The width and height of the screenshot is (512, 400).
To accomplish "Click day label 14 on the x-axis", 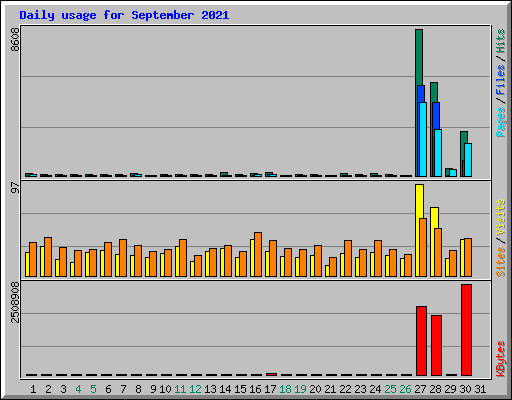I will [x=225, y=389].
